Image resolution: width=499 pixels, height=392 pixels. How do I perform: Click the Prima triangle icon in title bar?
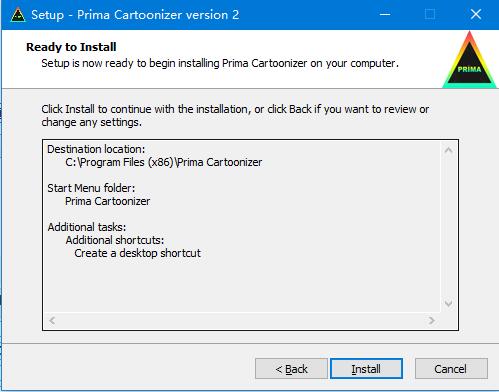coord(18,15)
